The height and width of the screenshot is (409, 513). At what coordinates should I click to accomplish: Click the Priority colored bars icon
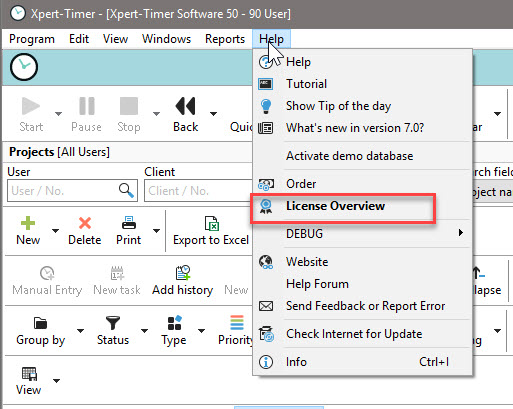click(x=237, y=323)
